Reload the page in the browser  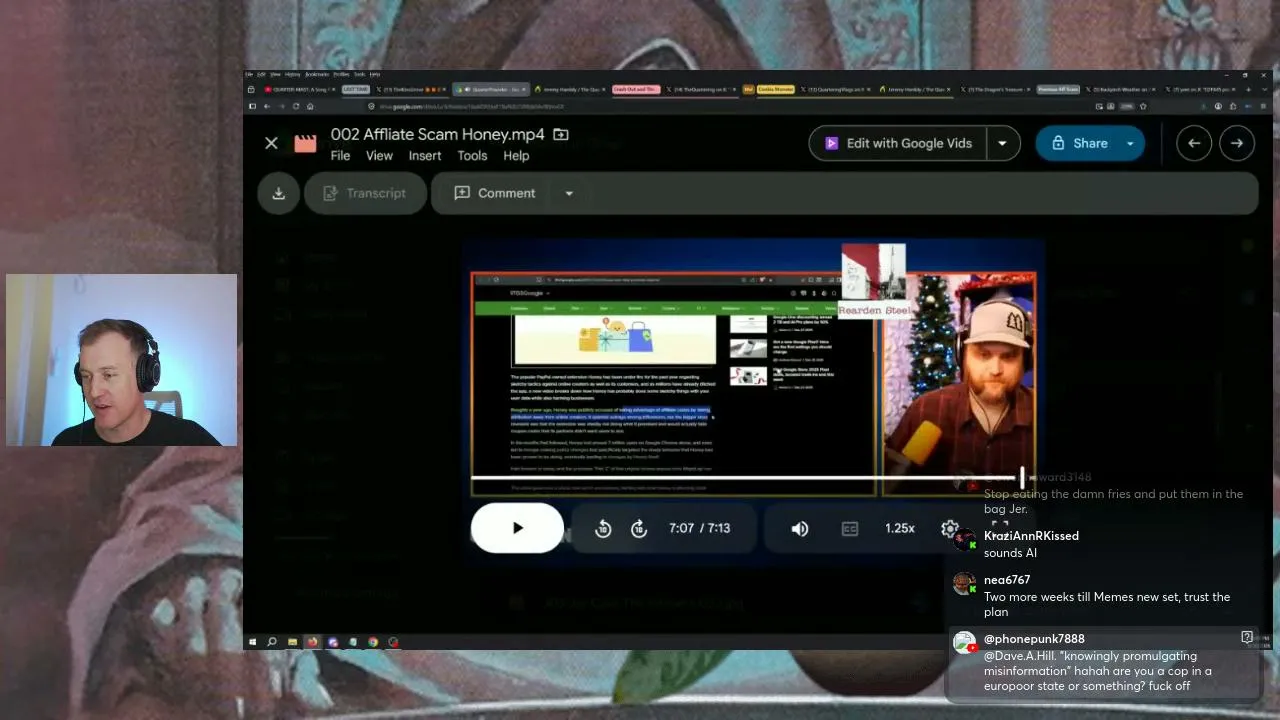[295, 106]
